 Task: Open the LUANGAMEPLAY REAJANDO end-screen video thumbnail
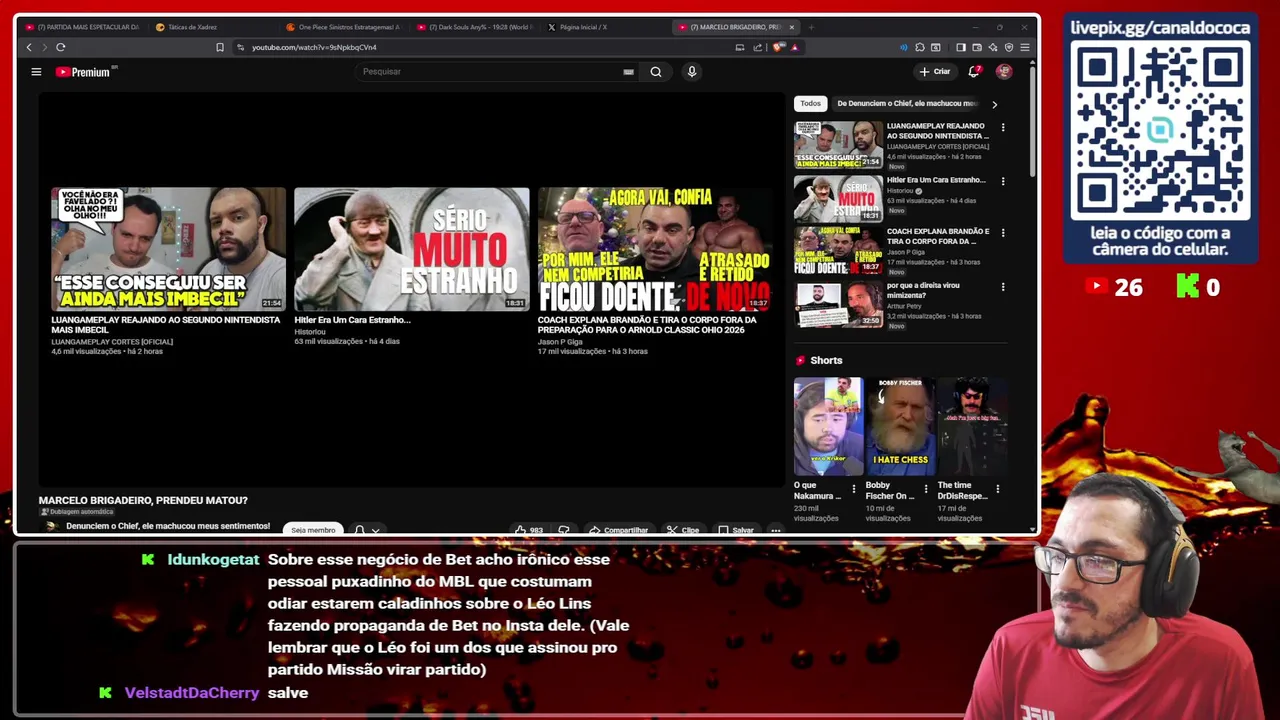point(168,249)
